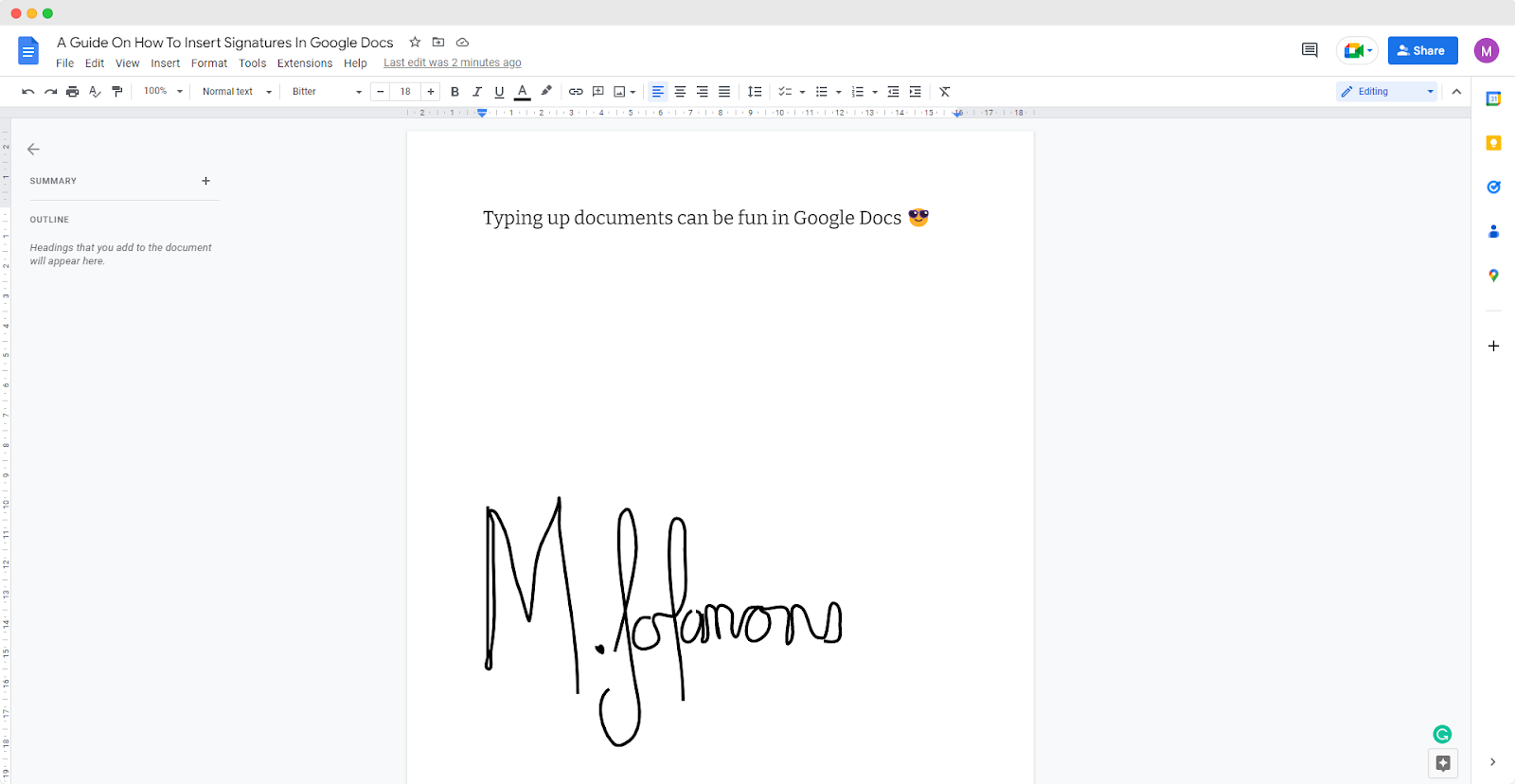Activate the paint format roller tool
The image size is (1515, 784).
(117, 92)
